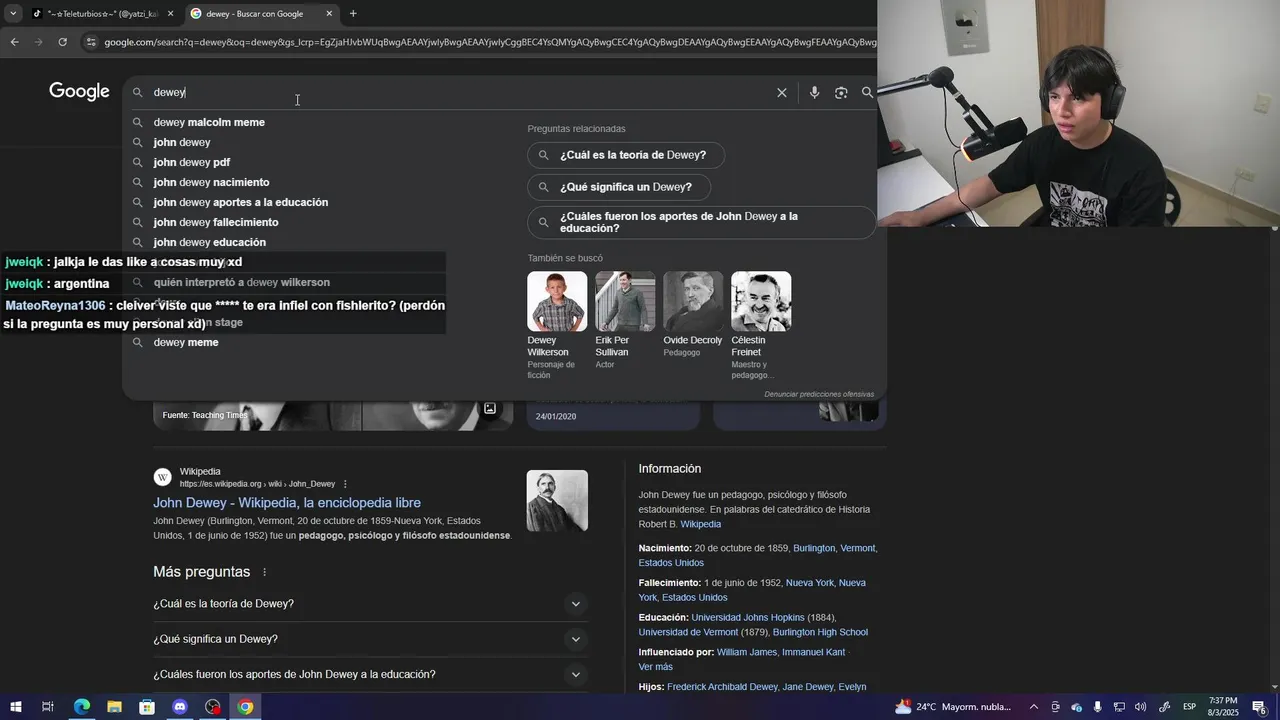Reload the page with the refresh icon

tap(62, 42)
